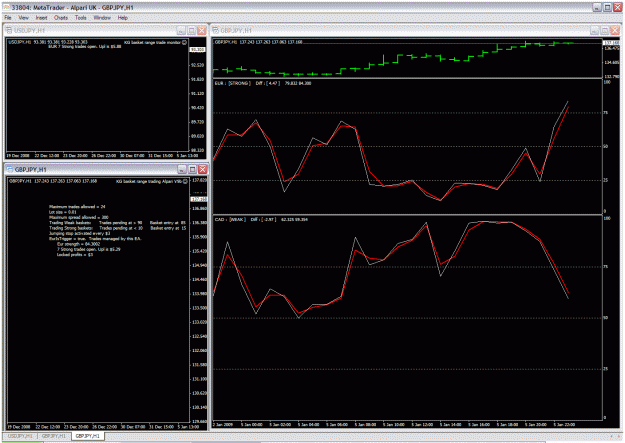Select the active GBPJPY,H1 bottom tab
Viewport: 625px width, 443px height.
tap(88, 436)
